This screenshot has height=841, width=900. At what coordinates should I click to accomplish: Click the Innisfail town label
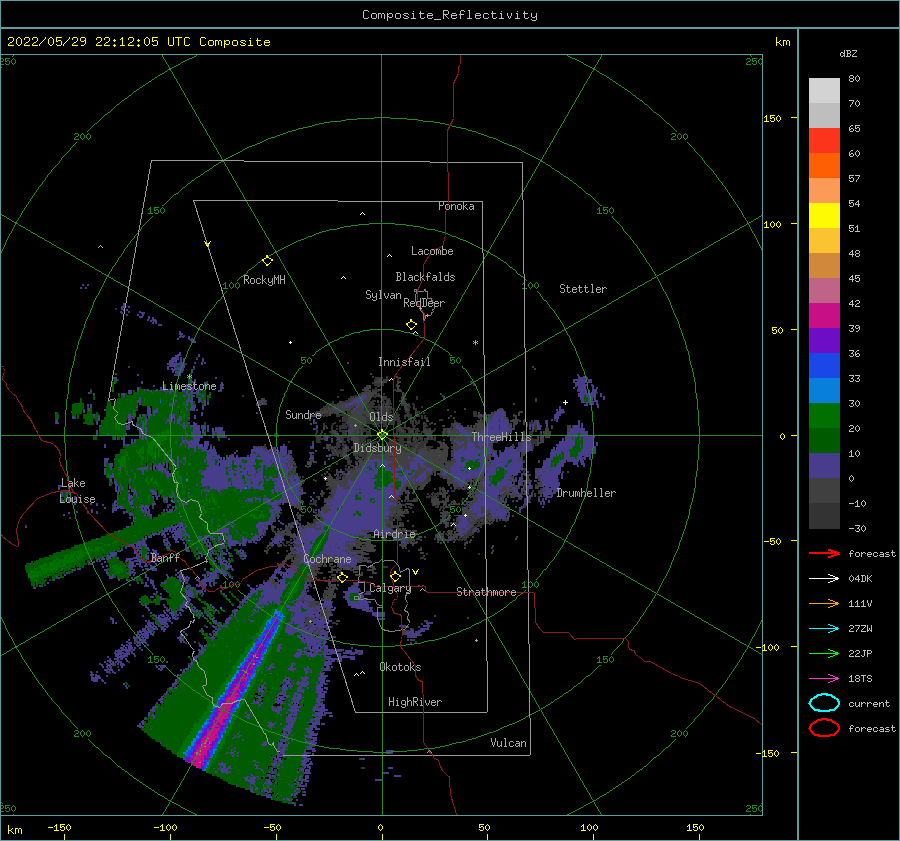coord(404,362)
